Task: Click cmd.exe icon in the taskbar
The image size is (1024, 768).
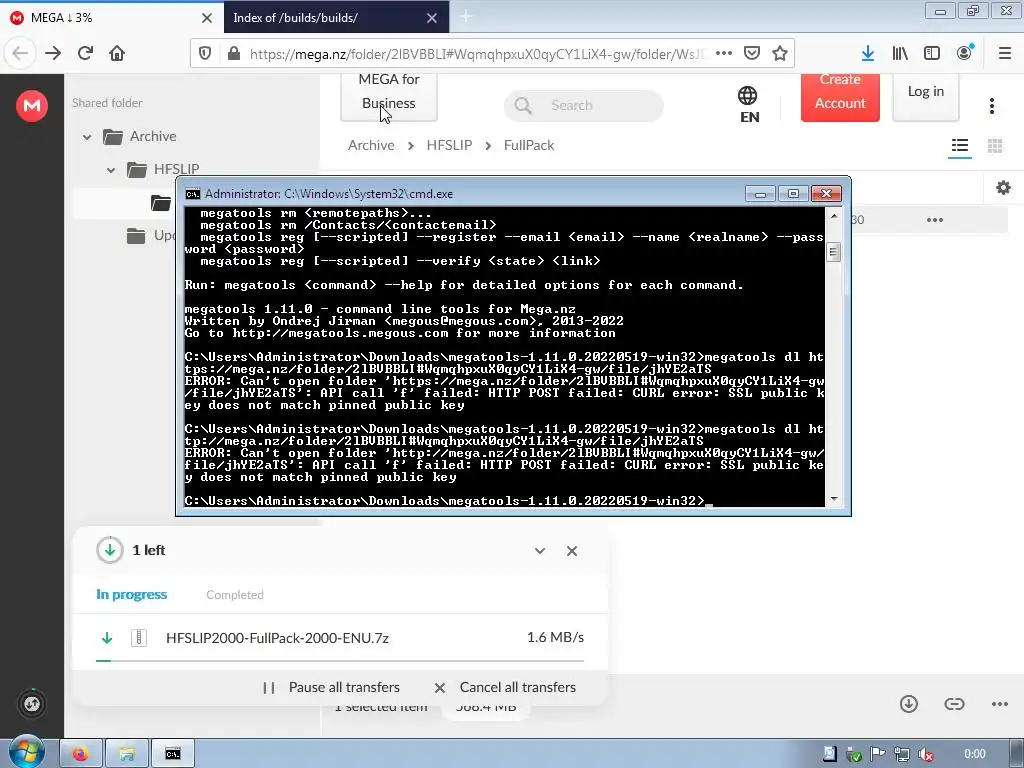Action: (x=172, y=754)
